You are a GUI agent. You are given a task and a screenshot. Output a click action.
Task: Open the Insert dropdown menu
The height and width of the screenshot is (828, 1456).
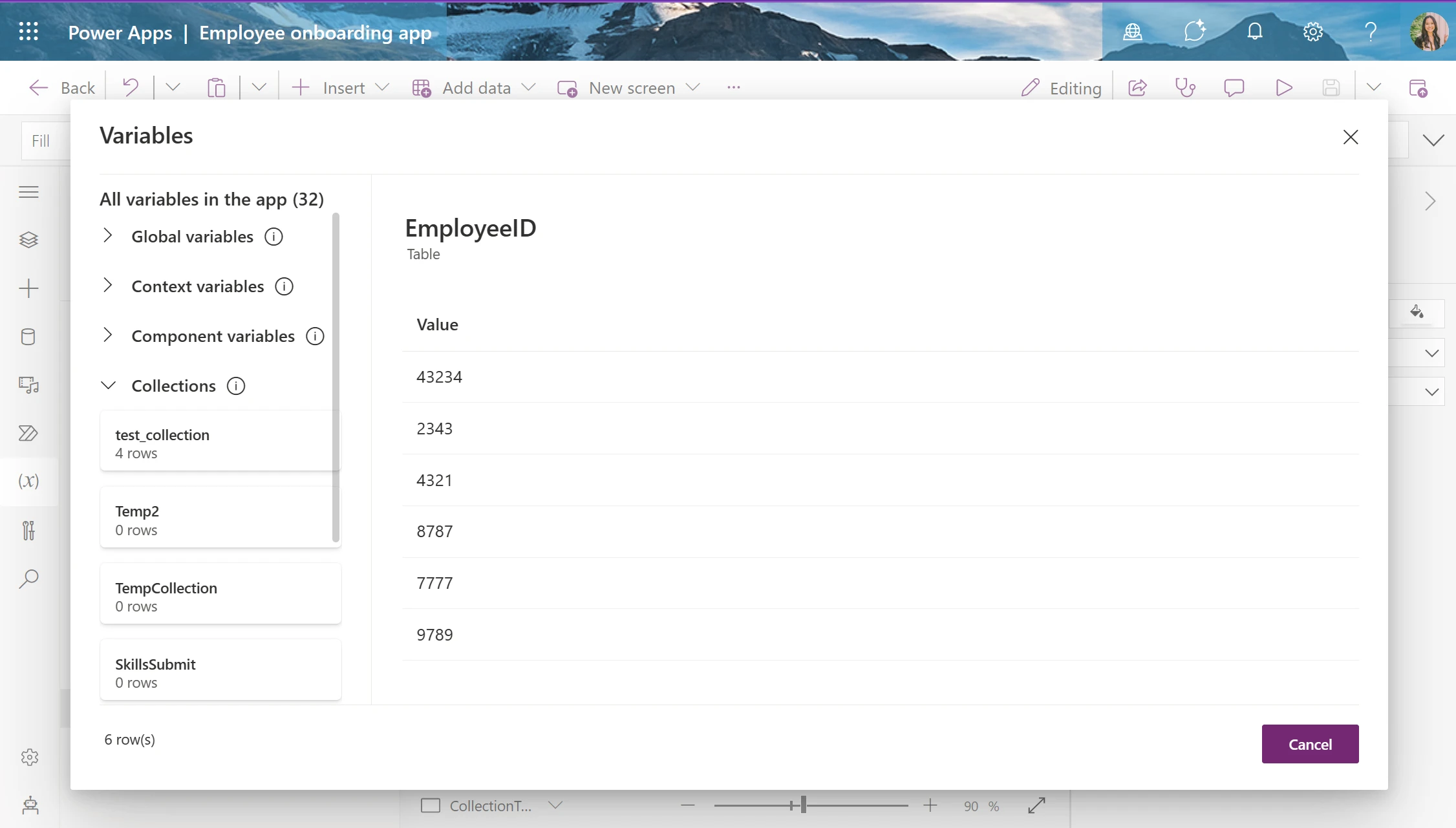pos(383,87)
